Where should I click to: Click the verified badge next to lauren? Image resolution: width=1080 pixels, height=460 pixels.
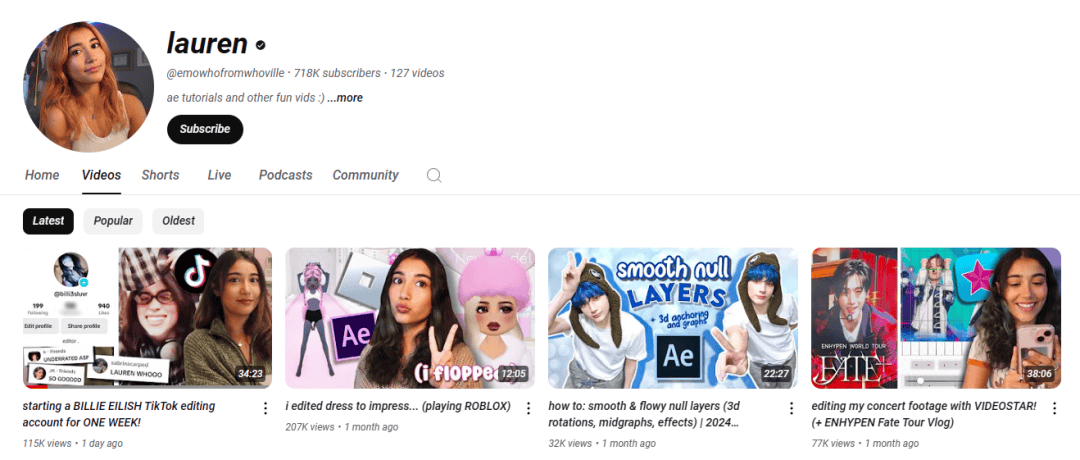(x=260, y=45)
